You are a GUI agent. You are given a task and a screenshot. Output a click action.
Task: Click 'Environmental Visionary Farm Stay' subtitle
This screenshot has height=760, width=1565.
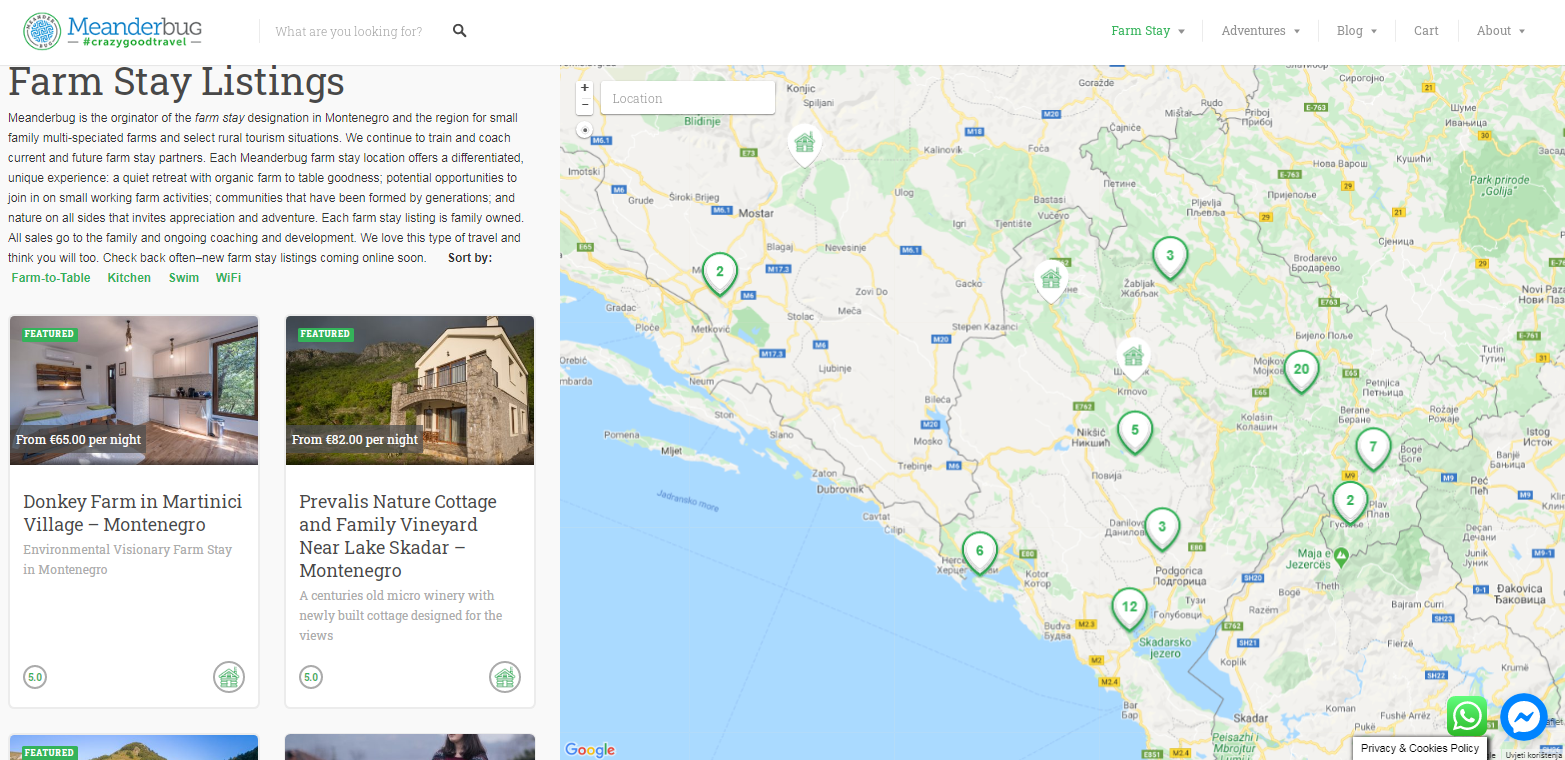[128, 560]
